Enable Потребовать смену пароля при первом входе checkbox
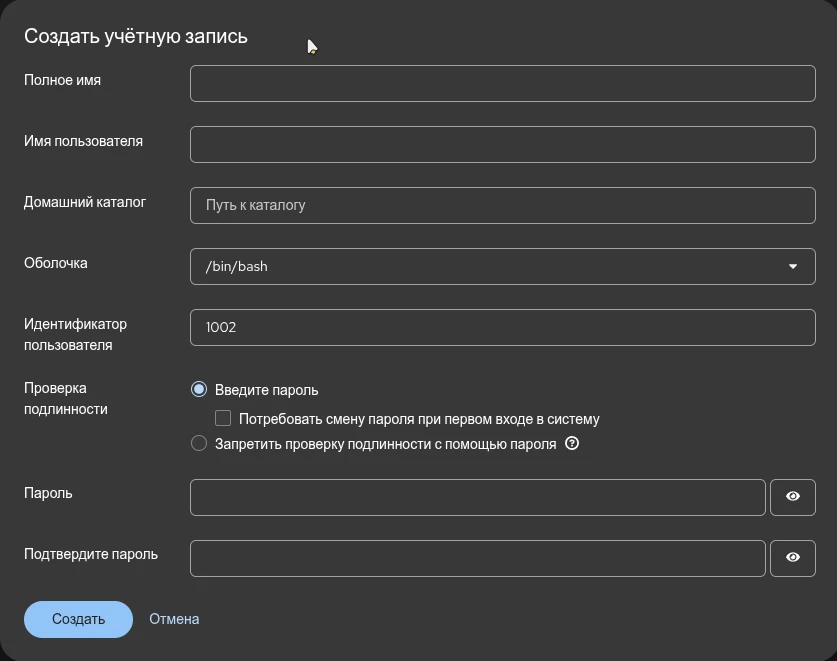Viewport: 837px width, 661px height. (x=223, y=419)
